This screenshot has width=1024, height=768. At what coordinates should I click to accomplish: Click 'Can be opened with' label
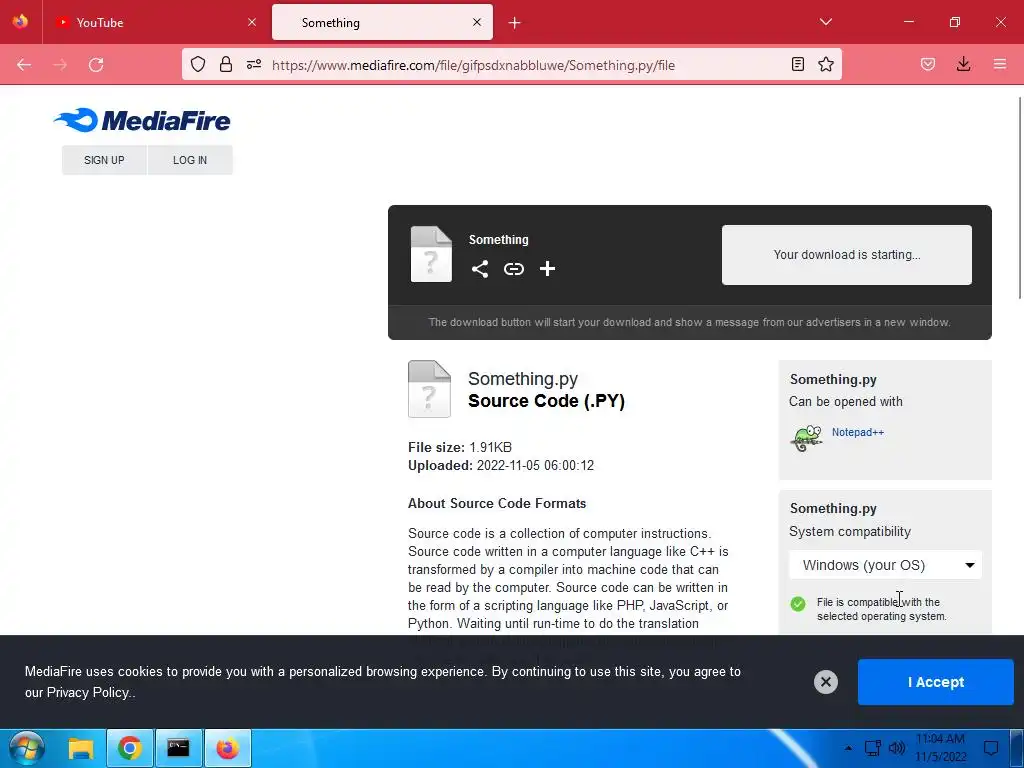[846, 402]
